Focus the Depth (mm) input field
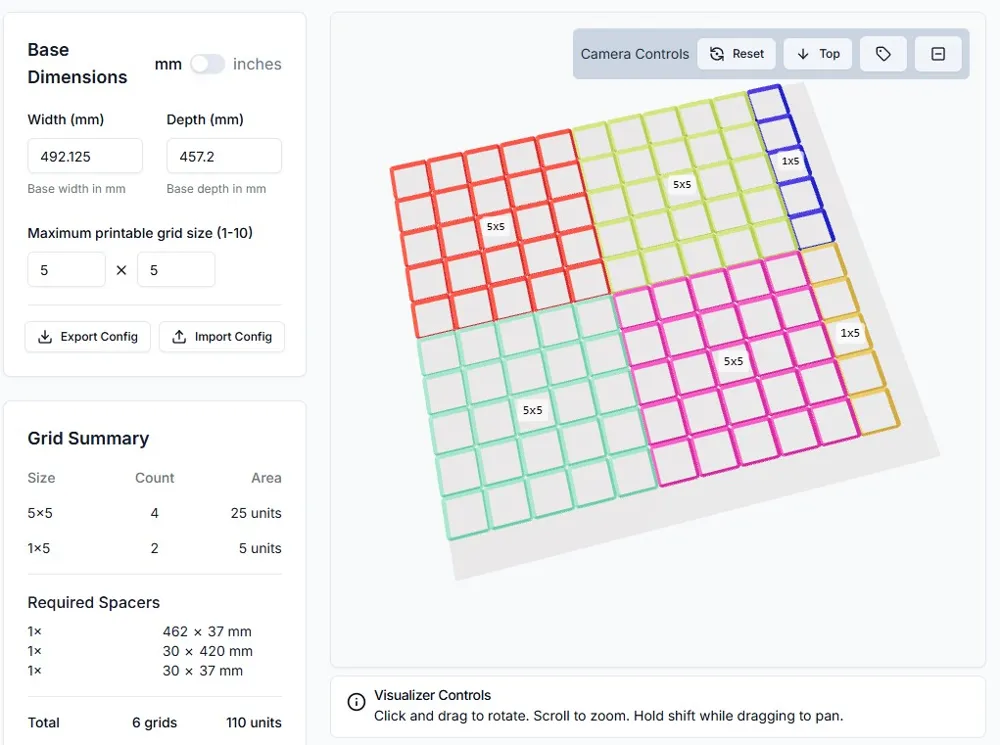 pos(224,156)
